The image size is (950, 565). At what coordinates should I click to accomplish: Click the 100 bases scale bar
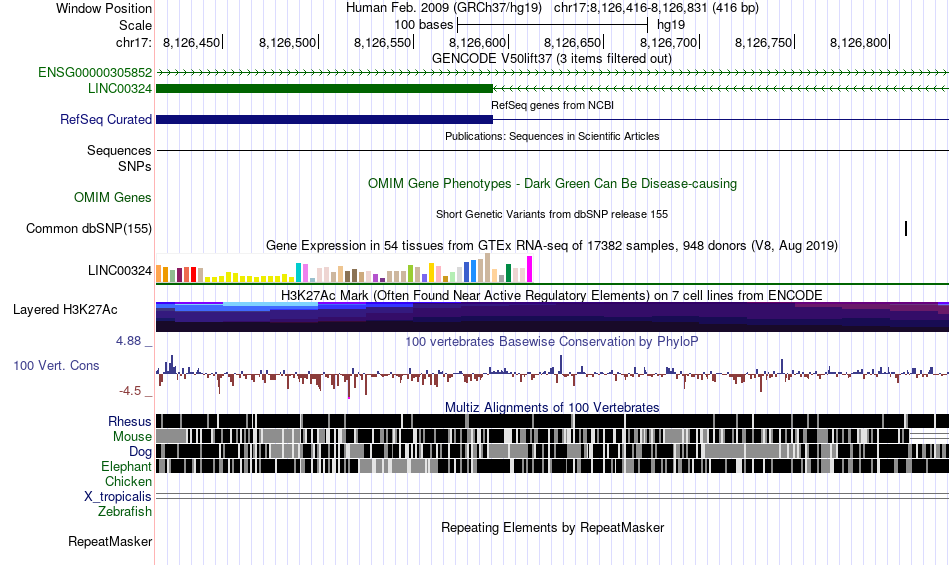(x=553, y=25)
